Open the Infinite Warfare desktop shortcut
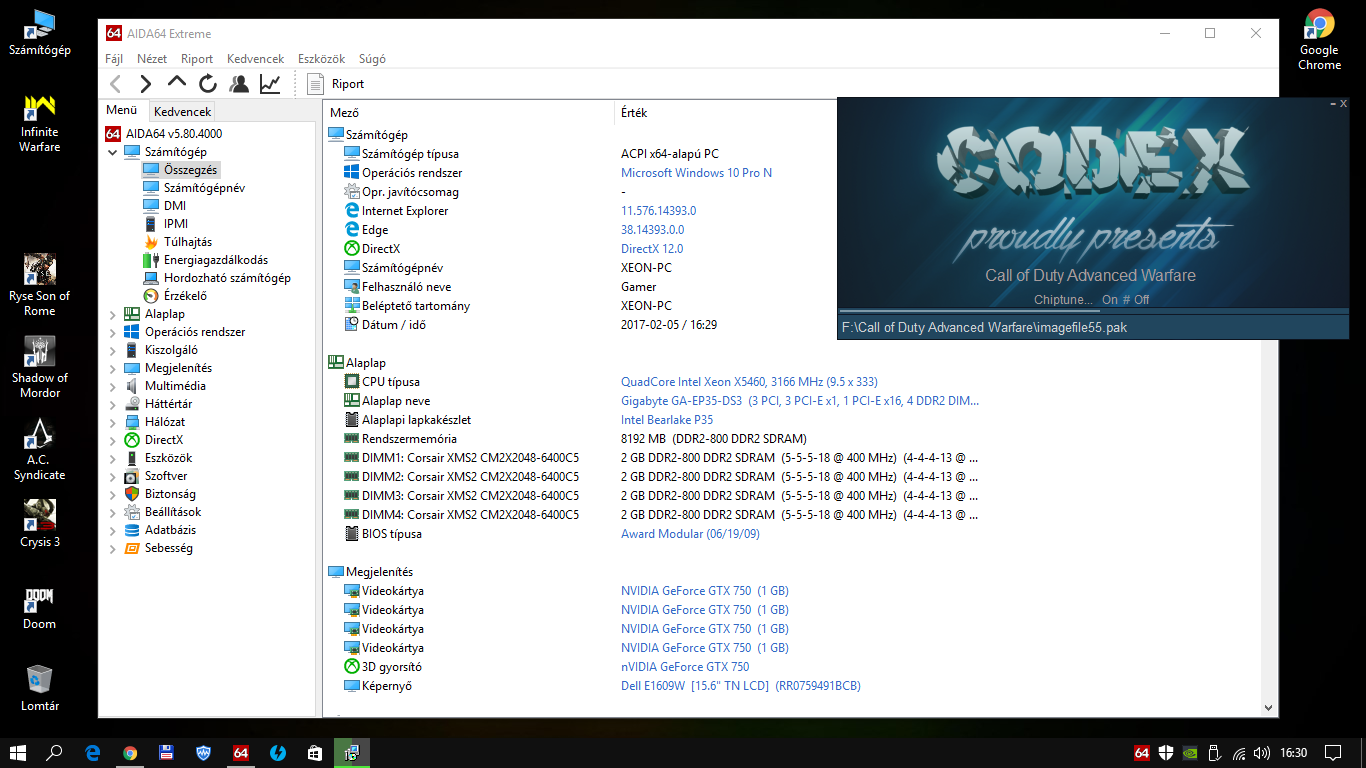Viewport: 1366px width, 768px height. tap(40, 123)
